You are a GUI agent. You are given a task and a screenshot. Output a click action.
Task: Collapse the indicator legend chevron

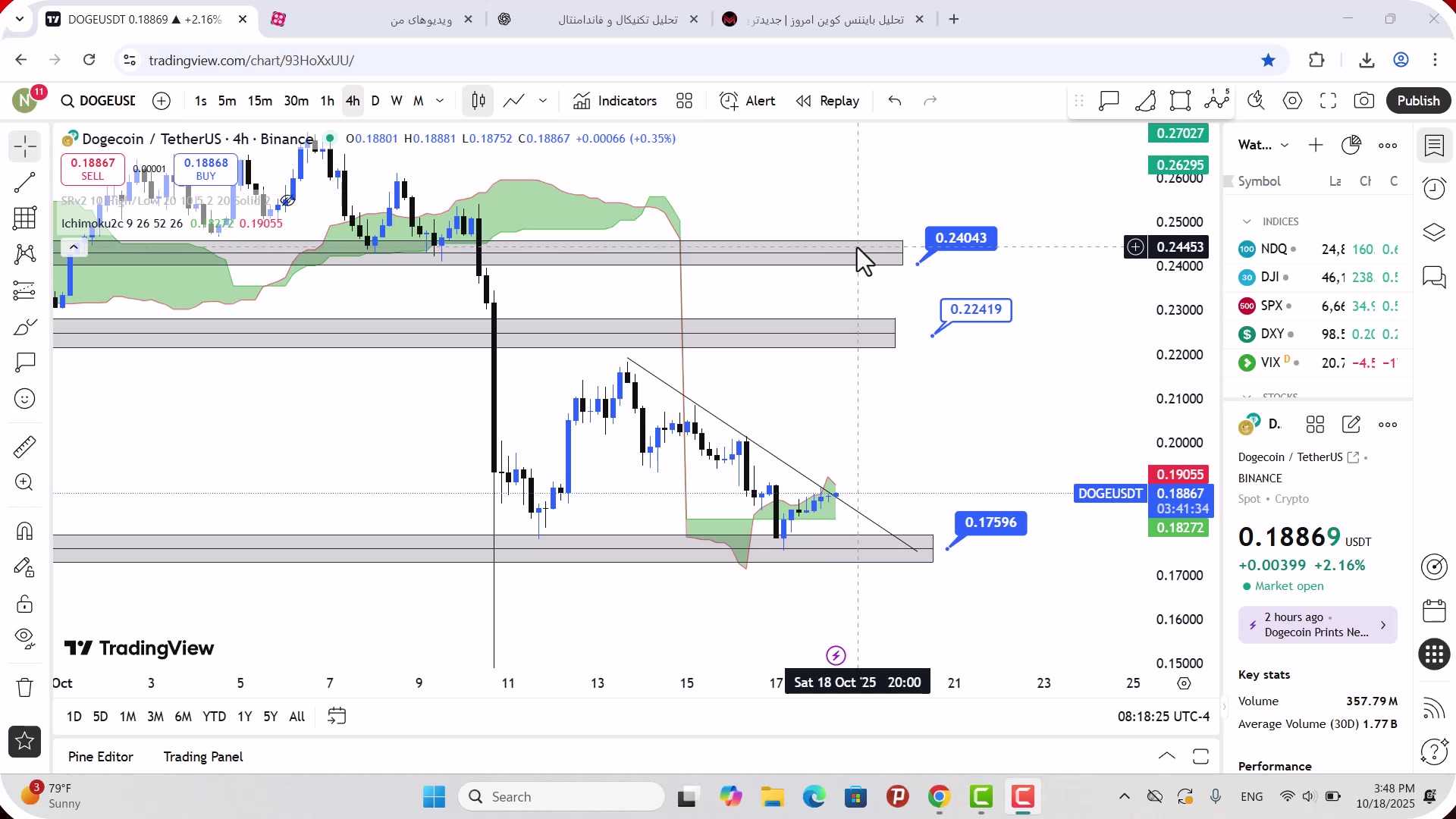tap(74, 247)
